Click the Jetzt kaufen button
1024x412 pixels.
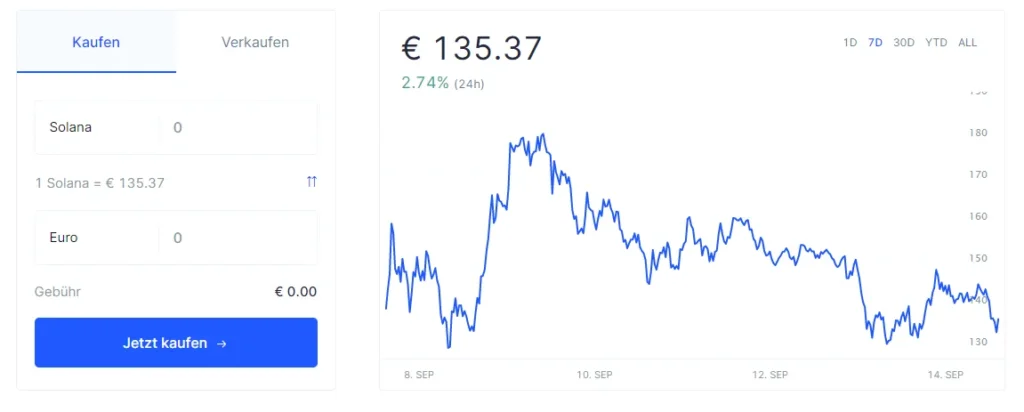point(176,343)
